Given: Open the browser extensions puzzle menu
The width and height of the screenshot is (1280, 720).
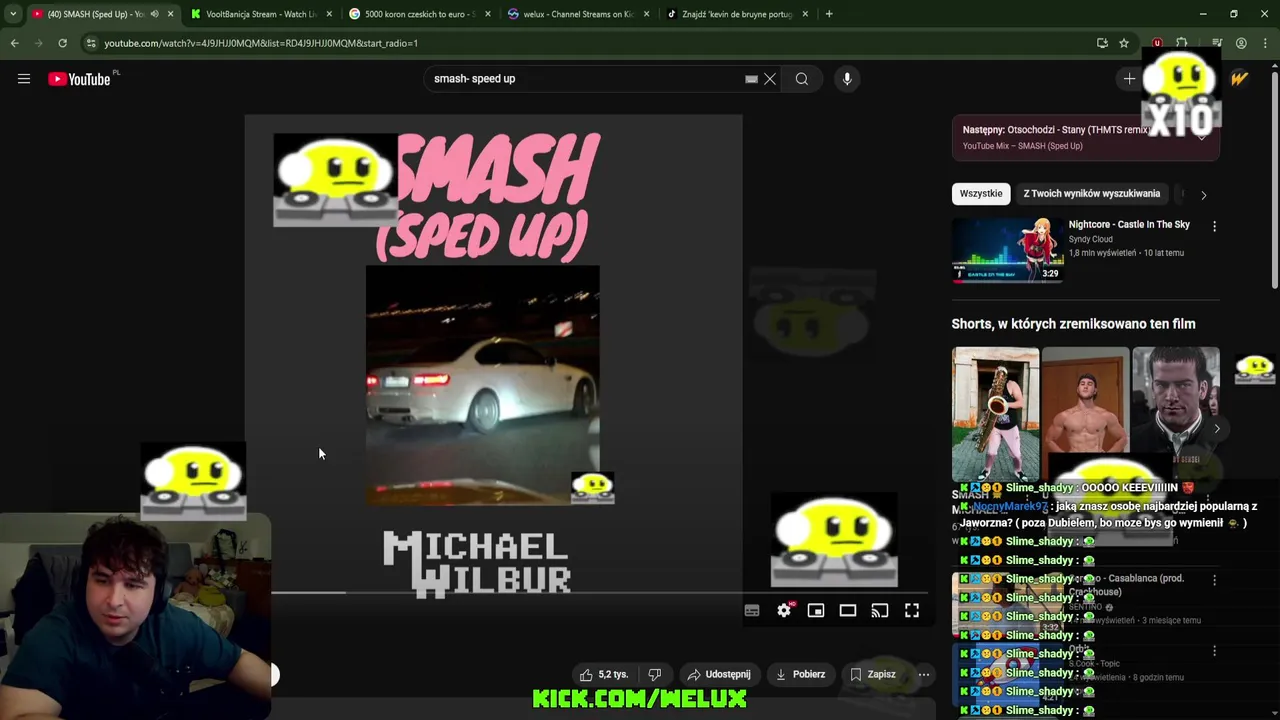Looking at the screenshot, I should pos(1181,43).
